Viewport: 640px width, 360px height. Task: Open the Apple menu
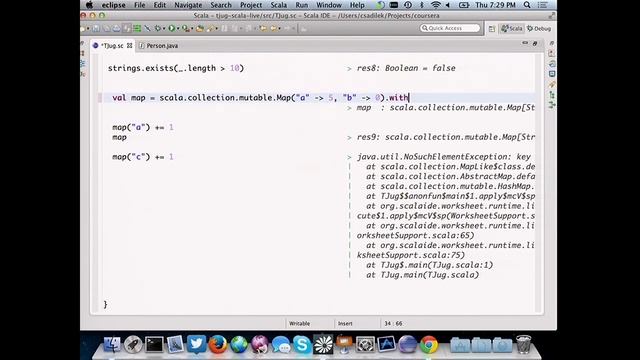89,5
